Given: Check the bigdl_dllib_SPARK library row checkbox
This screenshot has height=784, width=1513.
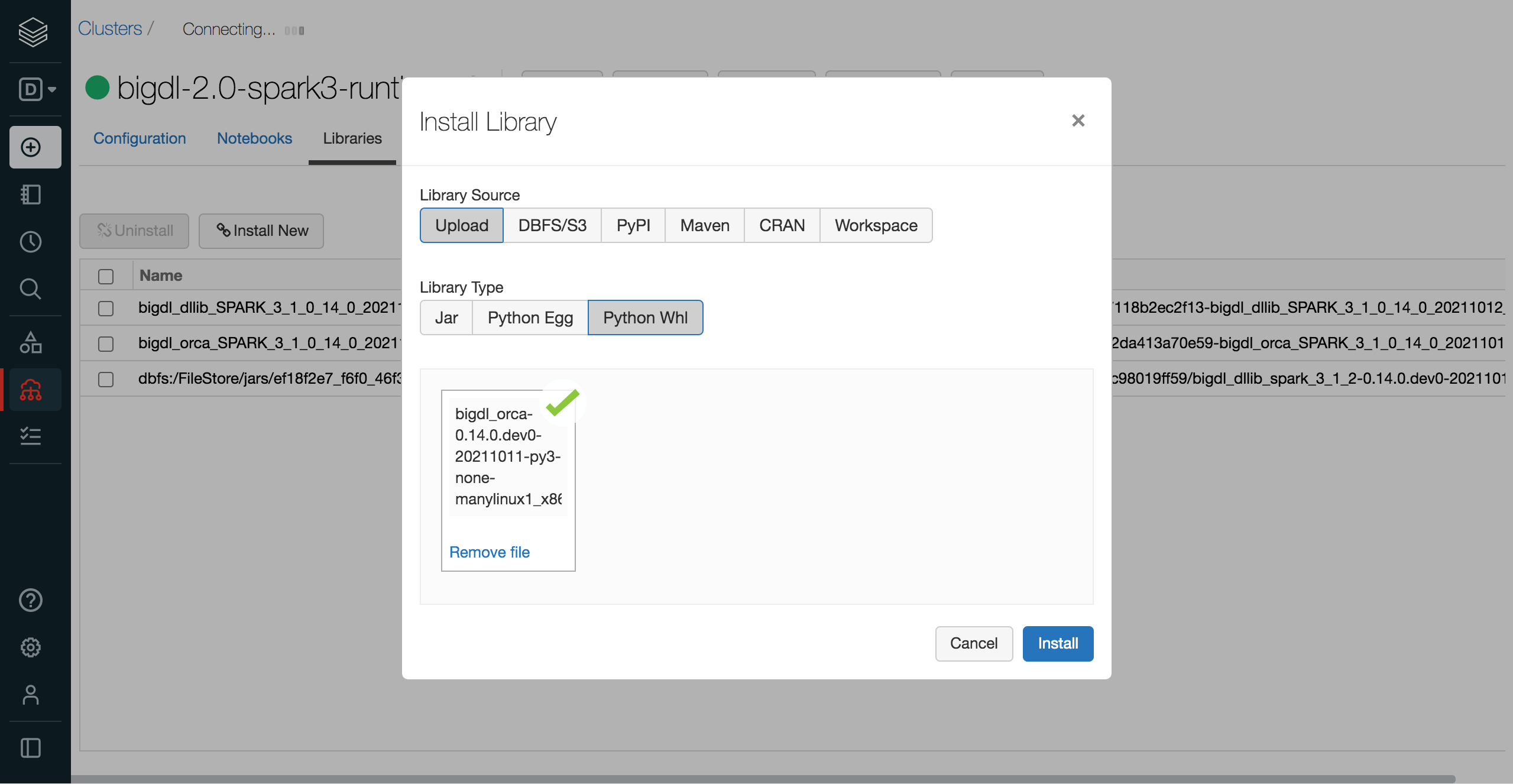Looking at the screenshot, I should 106,308.
